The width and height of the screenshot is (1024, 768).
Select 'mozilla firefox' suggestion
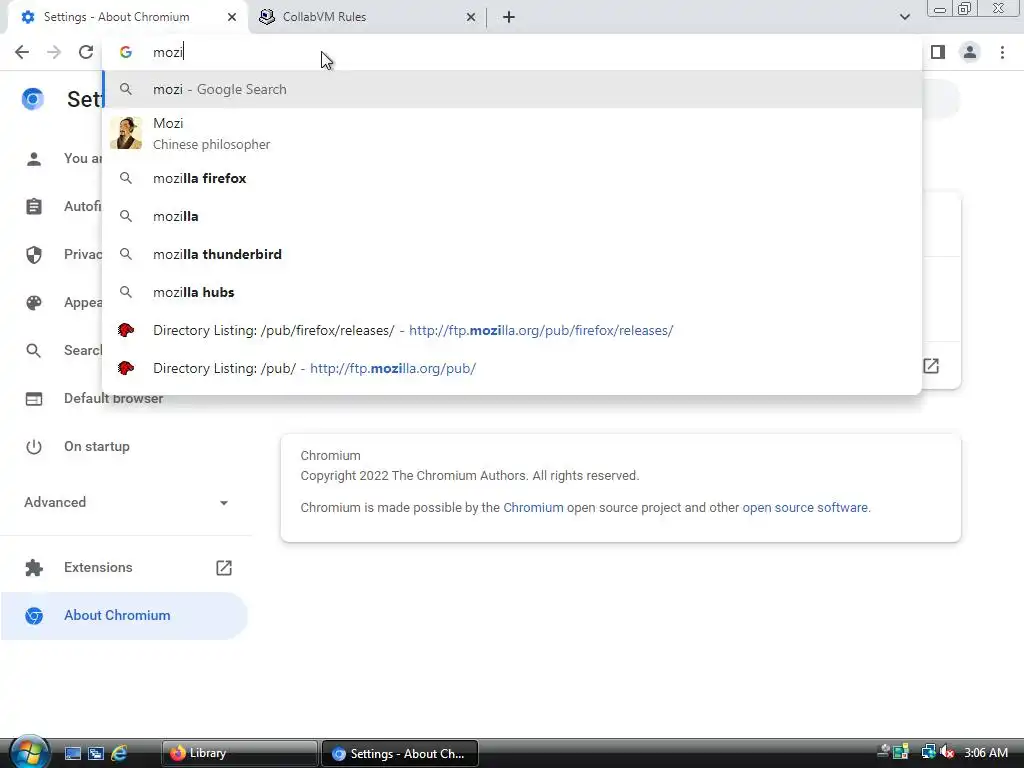tap(512, 178)
